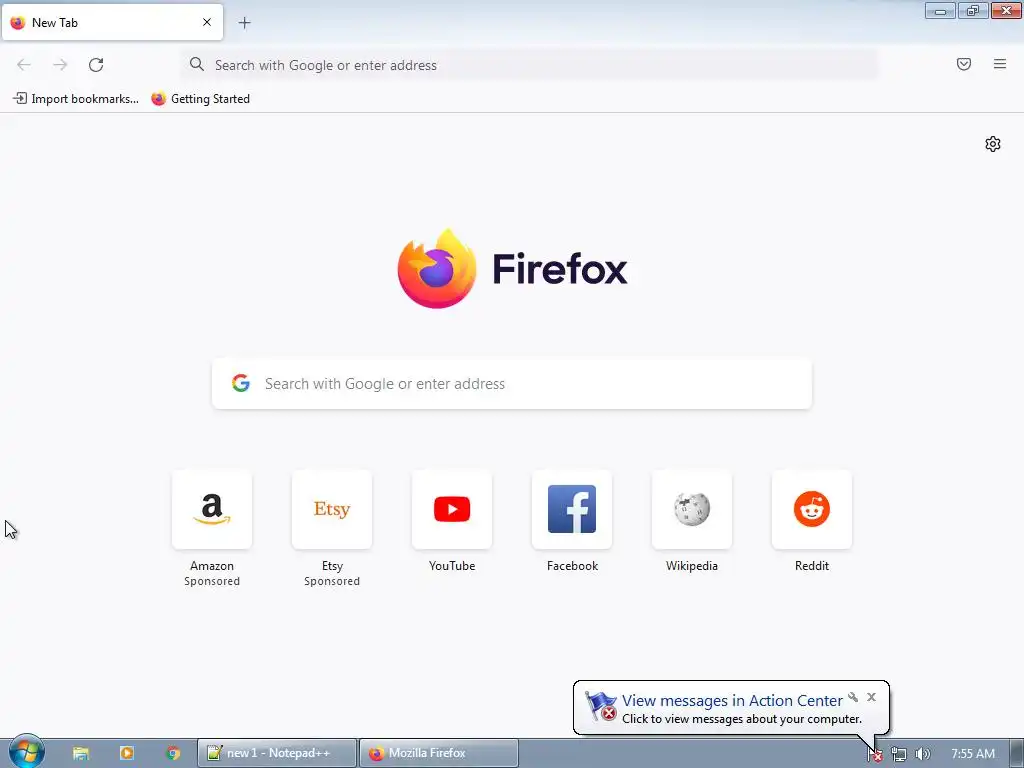Open the Facebook shortcut tile
Image resolution: width=1024 pixels, height=768 pixels.
click(572, 509)
